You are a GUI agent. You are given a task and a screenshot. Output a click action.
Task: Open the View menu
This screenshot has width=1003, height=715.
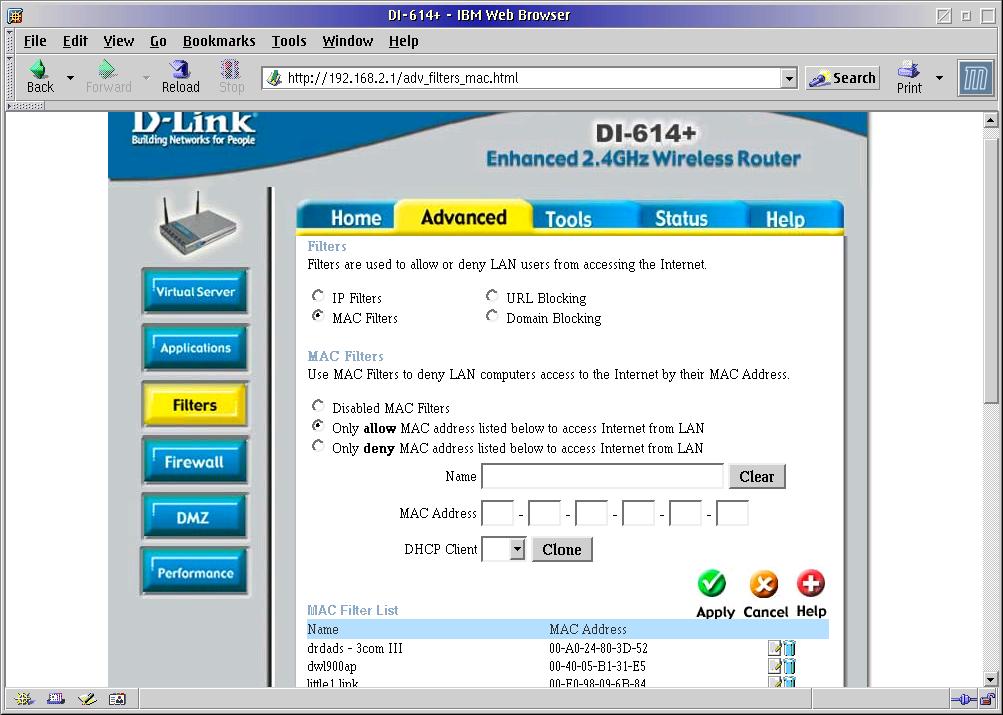click(118, 42)
